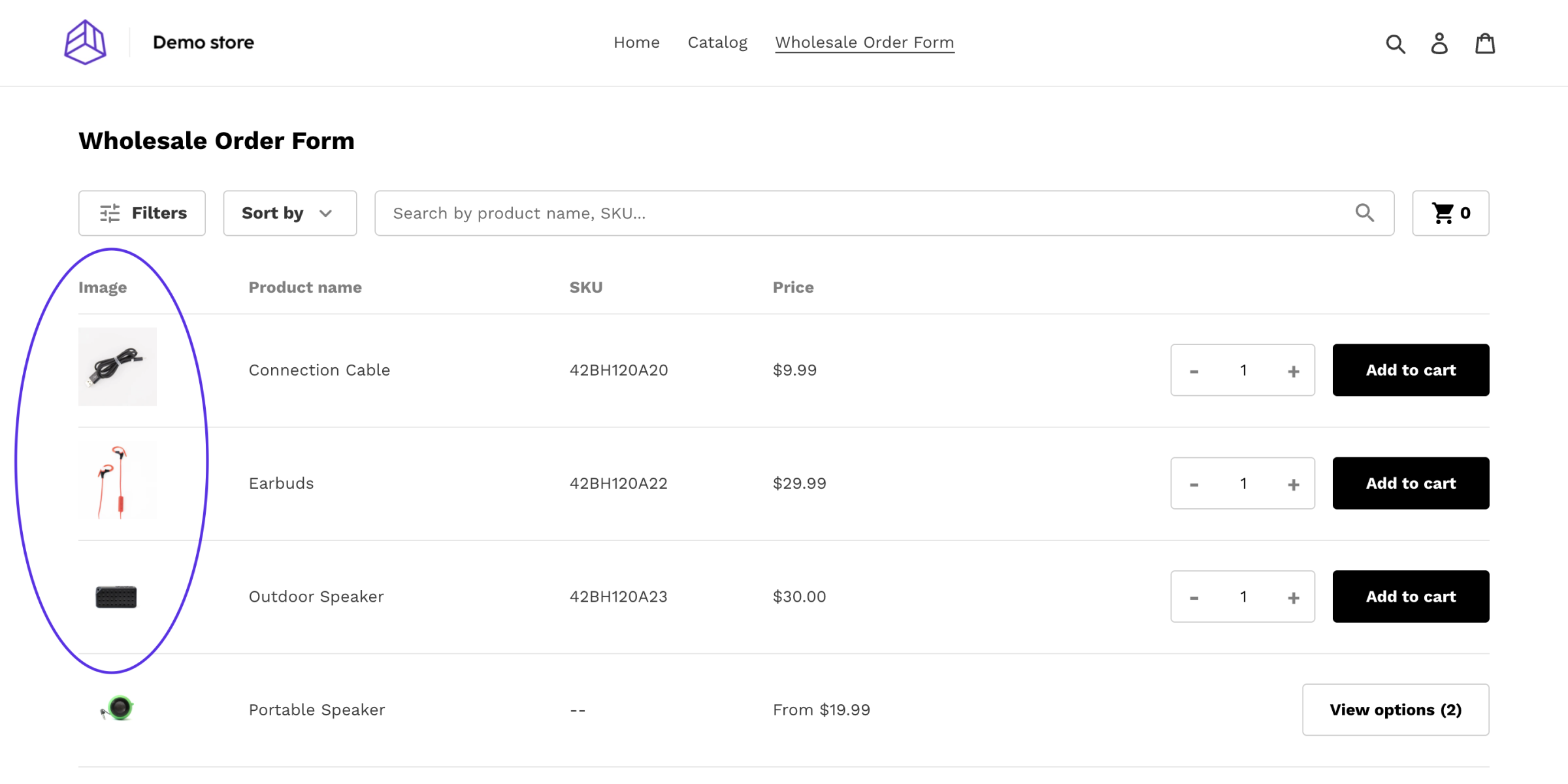The width and height of the screenshot is (1568, 784).
Task: Click the $9.99 price
Action: (x=794, y=370)
